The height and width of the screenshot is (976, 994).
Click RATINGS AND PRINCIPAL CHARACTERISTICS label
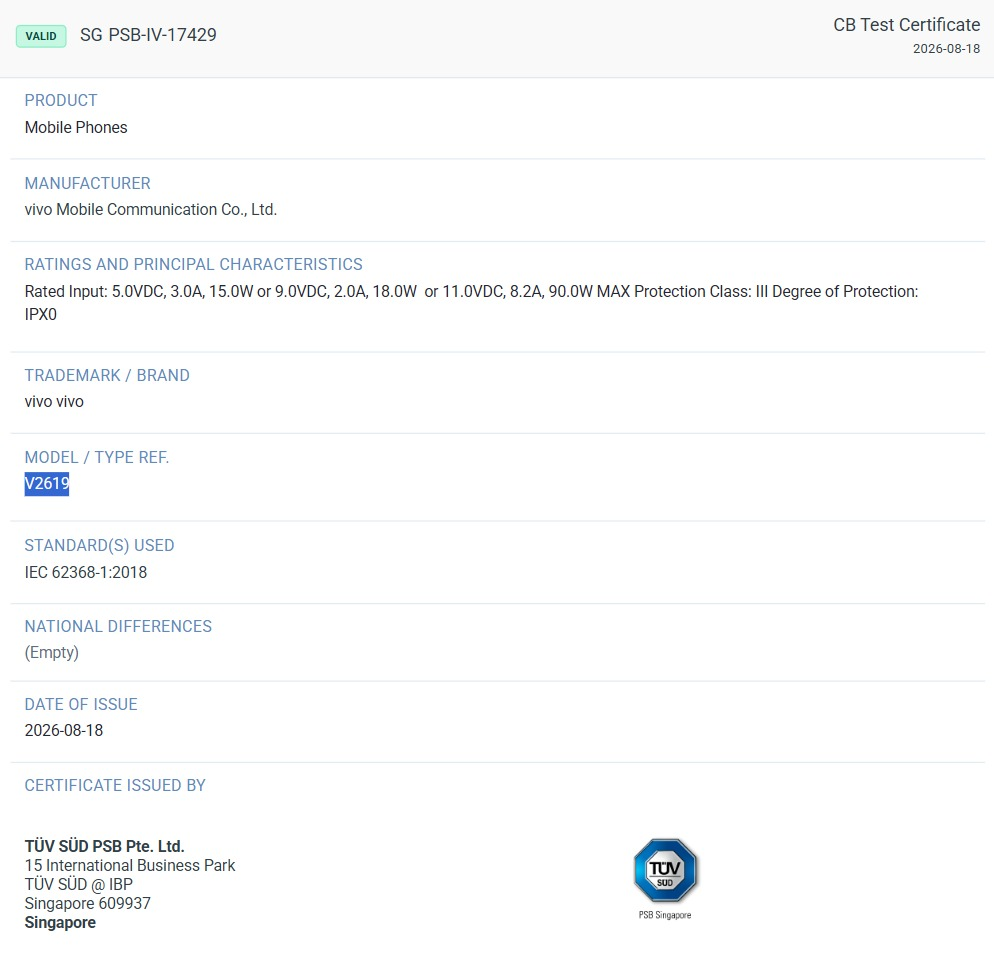coord(193,264)
